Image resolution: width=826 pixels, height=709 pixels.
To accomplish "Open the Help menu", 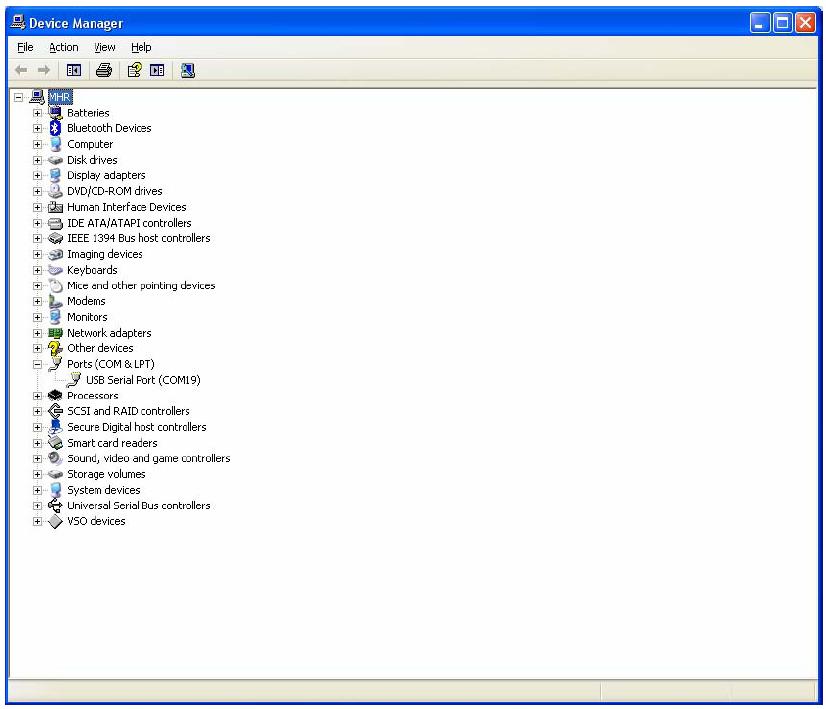I will [x=141, y=47].
